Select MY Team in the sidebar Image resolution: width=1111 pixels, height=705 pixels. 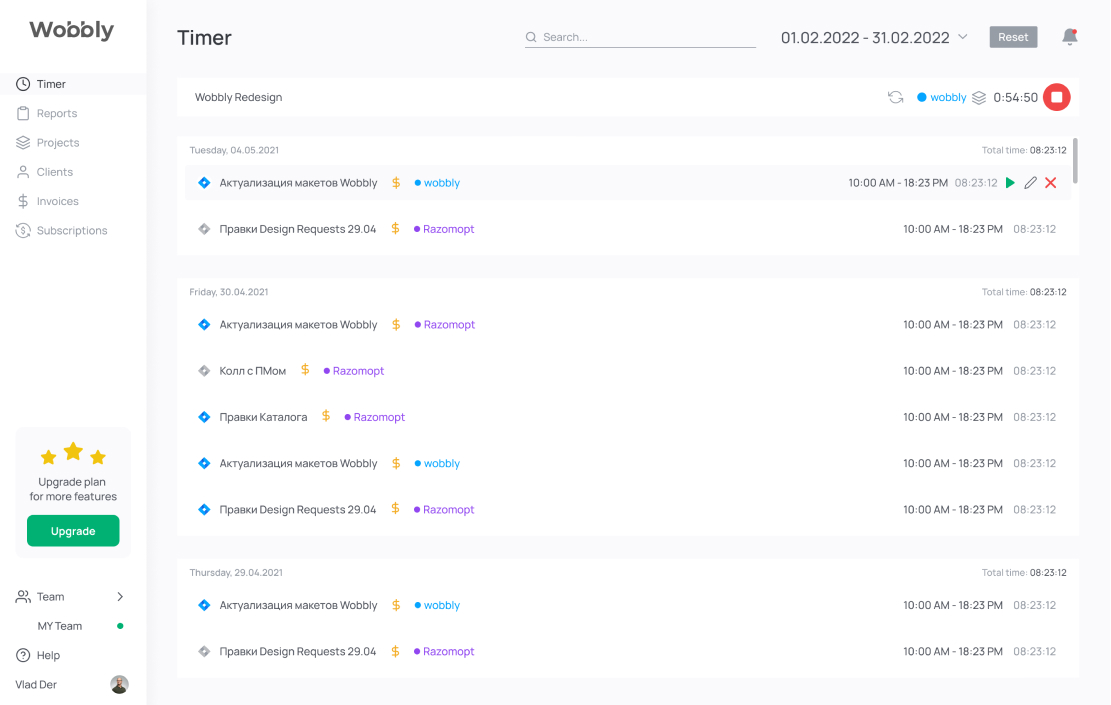(60, 626)
